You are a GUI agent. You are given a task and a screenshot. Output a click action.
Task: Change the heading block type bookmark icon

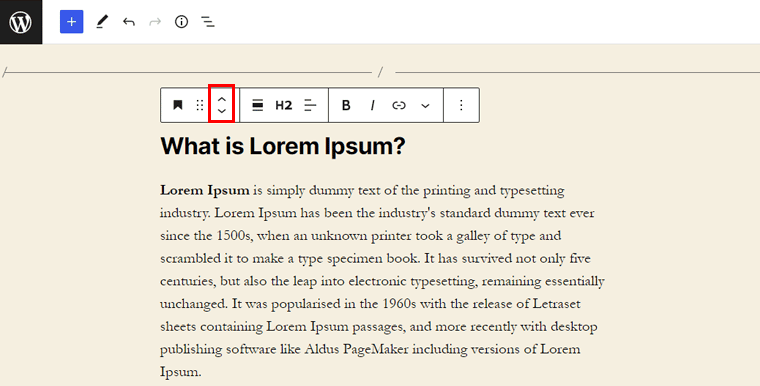tap(178, 105)
